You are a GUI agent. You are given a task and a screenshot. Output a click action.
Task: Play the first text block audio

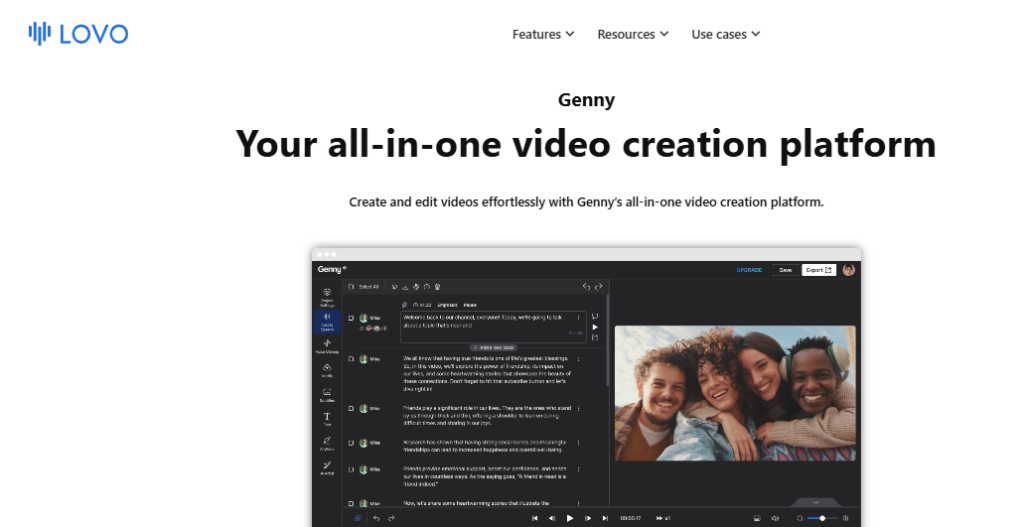595,327
